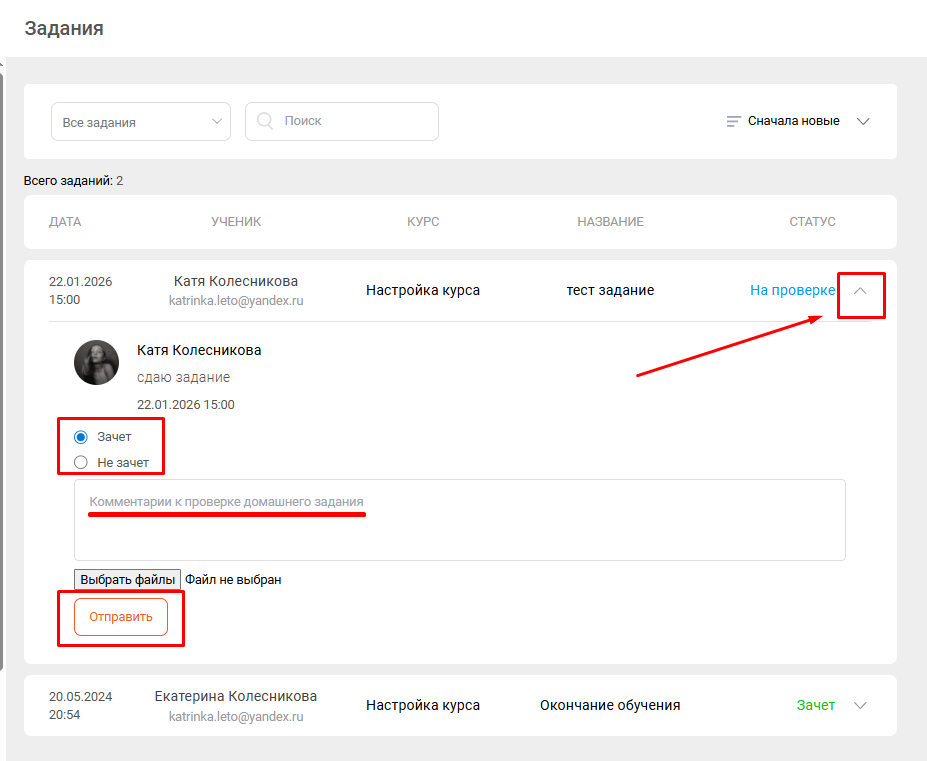927x761 pixels.
Task: Click the Выбрать файлы button
Action: point(127,580)
